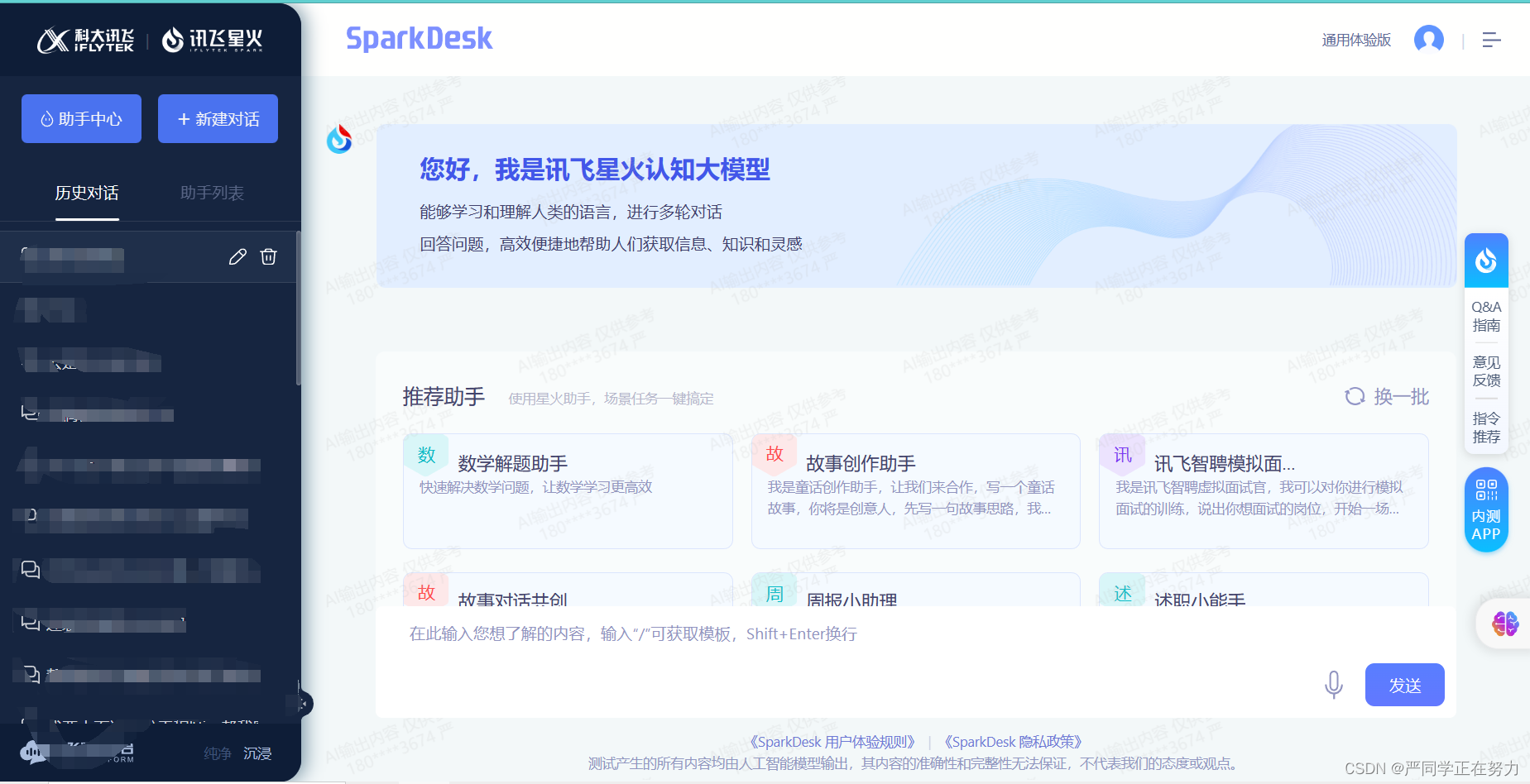The height and width of the screenshot is (784, 1530).
Task: Switch to the 助手列表 tab
Action: pos(212,194)
